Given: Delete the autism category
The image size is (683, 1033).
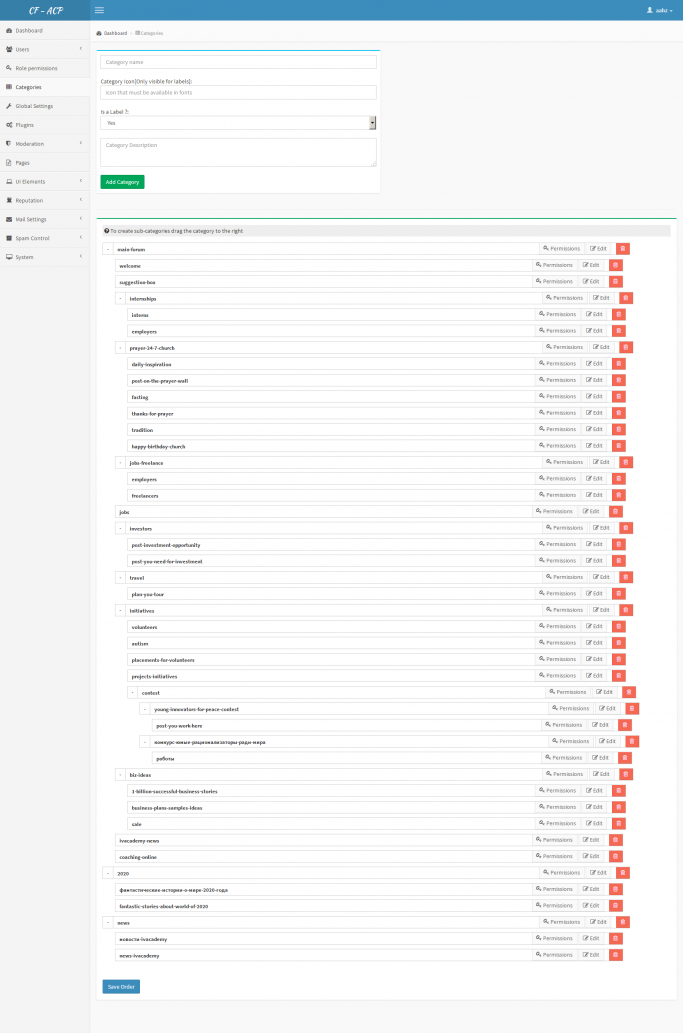Looking at the screenshot, I should pyautogui.click(x=618, y=643).
